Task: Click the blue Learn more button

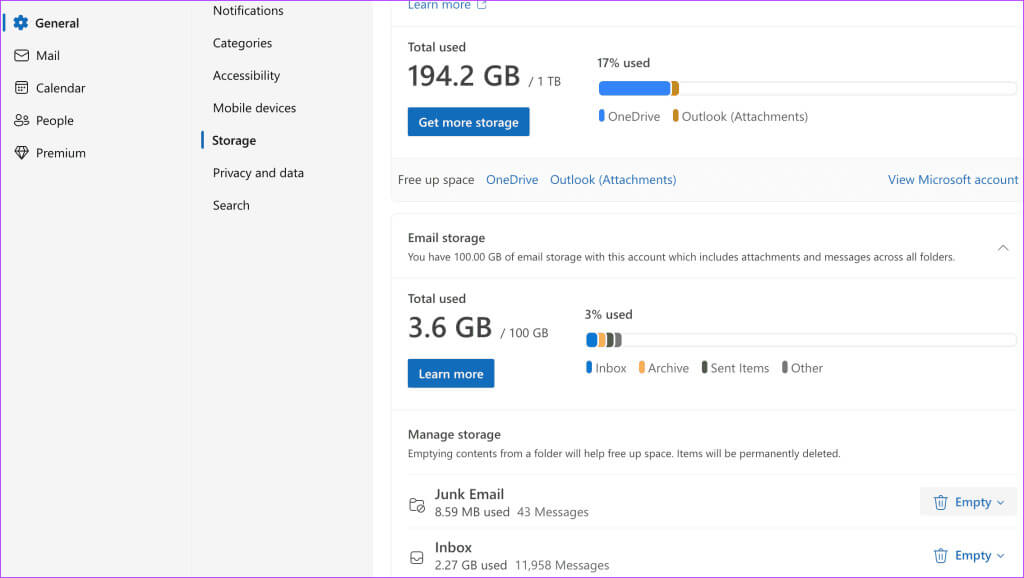Action: tap(451, 374)
